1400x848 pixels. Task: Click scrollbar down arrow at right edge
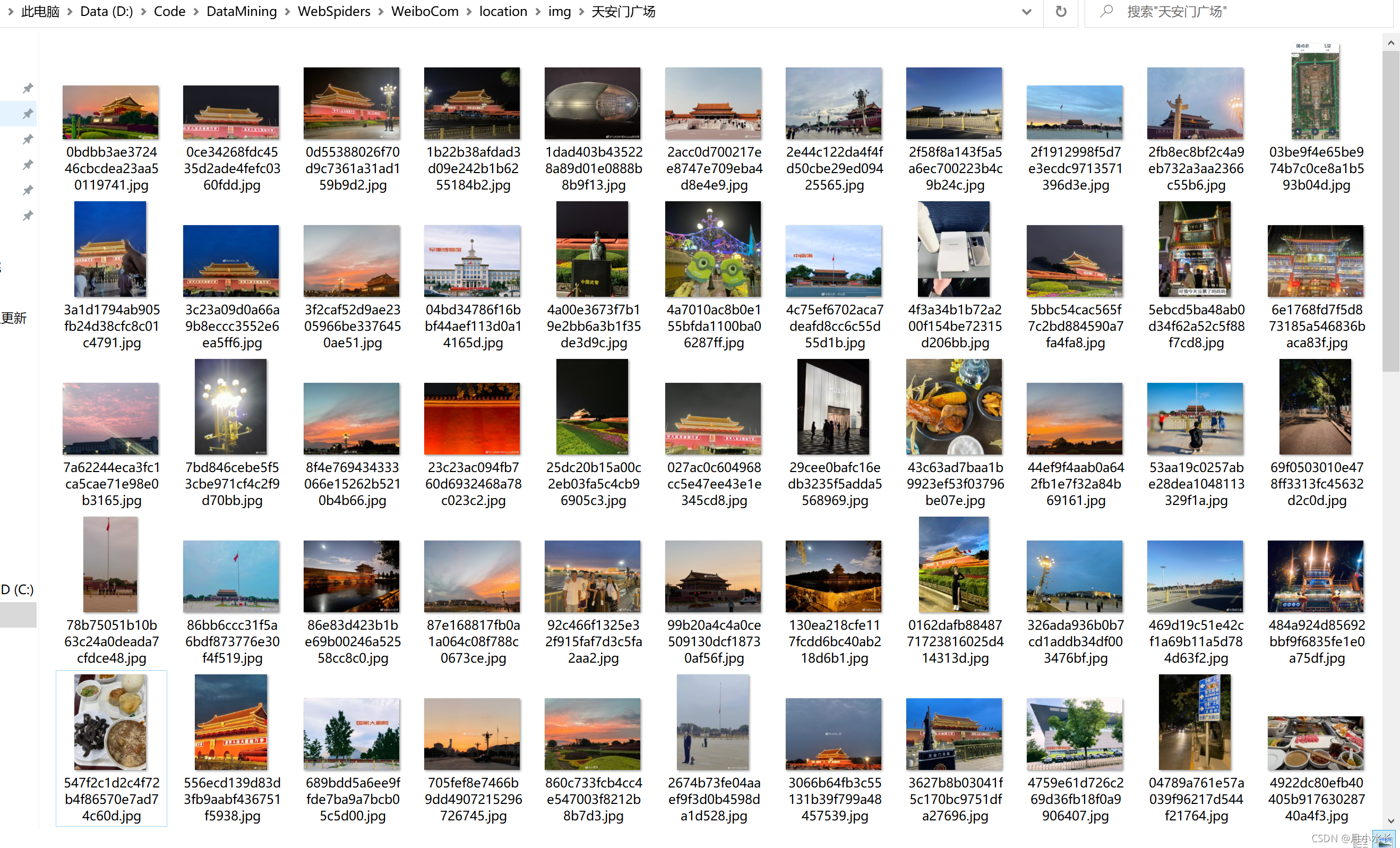[x=1390, y=821]
